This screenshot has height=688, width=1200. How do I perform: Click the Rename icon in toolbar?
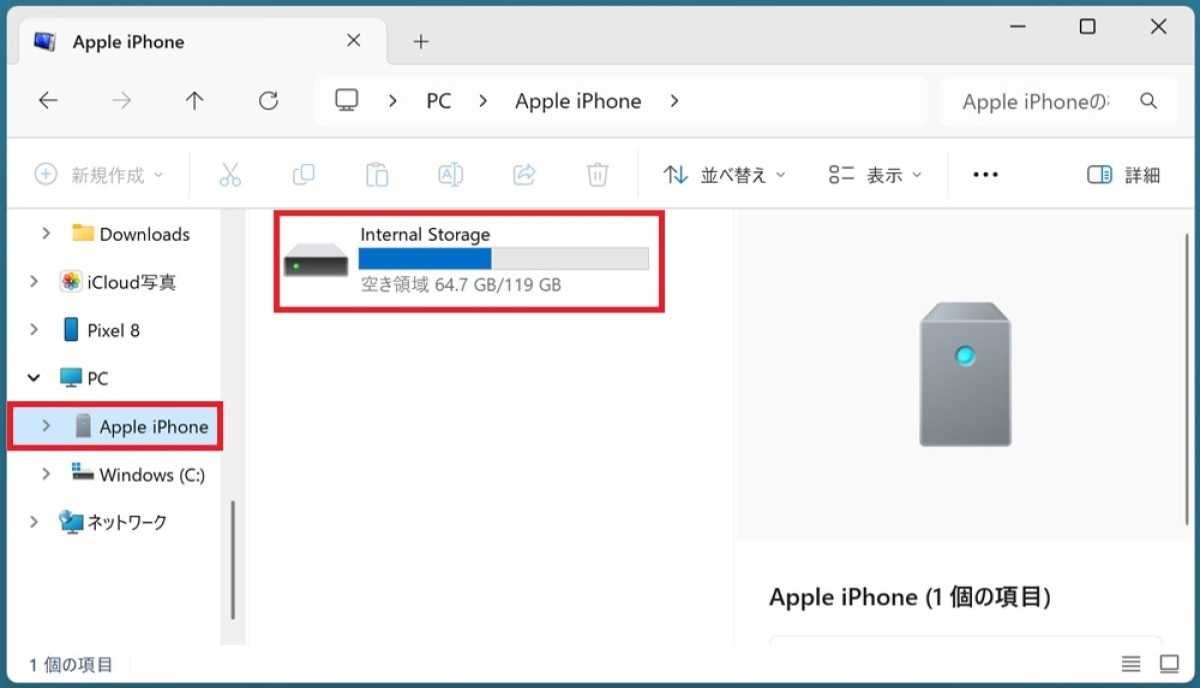pos(451,175)
